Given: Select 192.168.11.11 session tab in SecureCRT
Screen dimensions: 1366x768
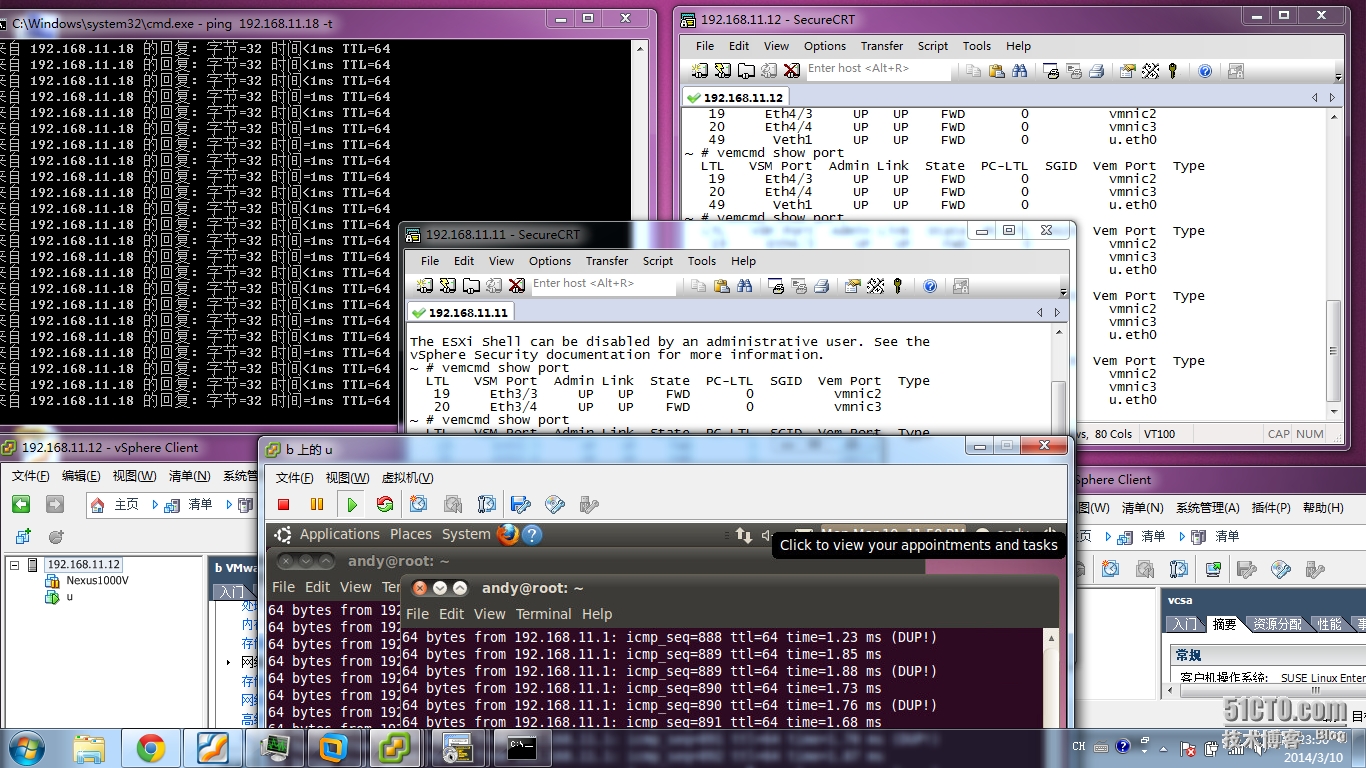Looking at the screenshot, I should click(460, 313).
